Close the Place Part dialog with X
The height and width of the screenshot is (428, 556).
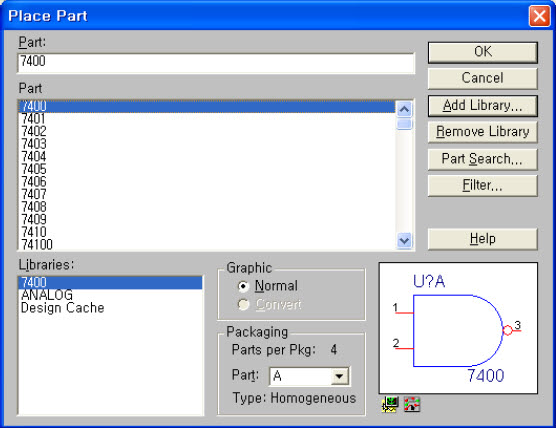pos(539,16)
